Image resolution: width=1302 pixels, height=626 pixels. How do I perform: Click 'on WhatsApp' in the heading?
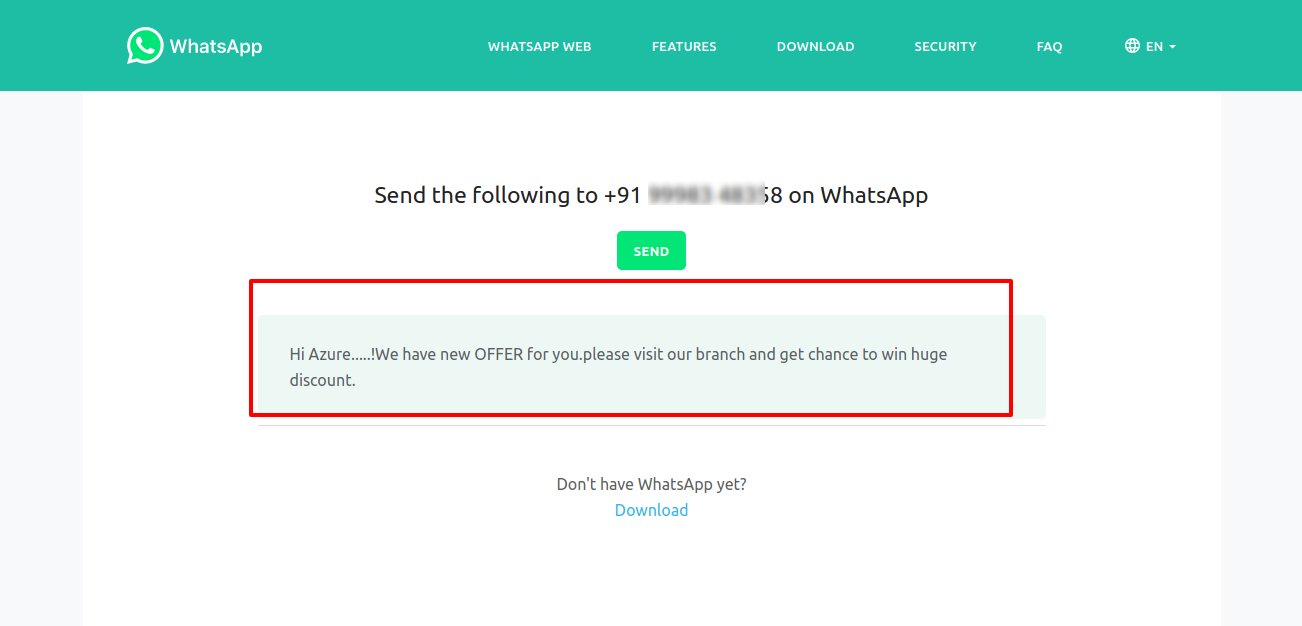click(858, 196)
